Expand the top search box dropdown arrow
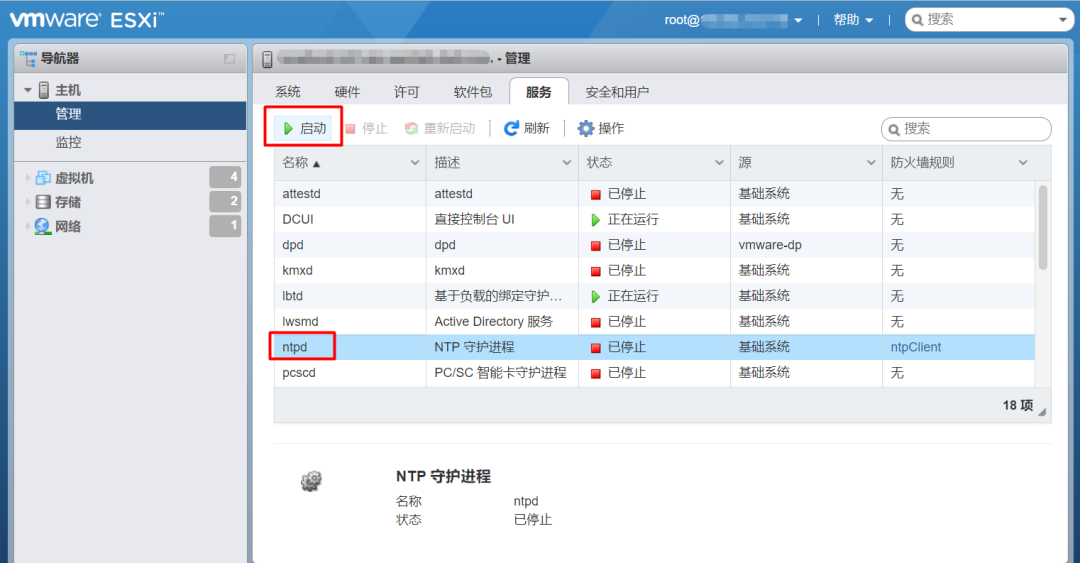 coord(1063,20)
